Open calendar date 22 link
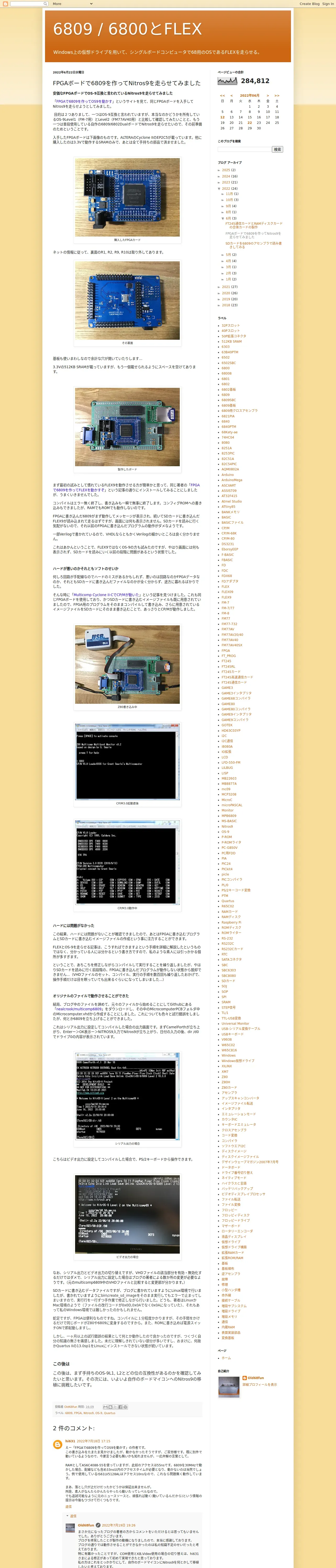This screenshot has height=1568, width=336. point(249,123)
